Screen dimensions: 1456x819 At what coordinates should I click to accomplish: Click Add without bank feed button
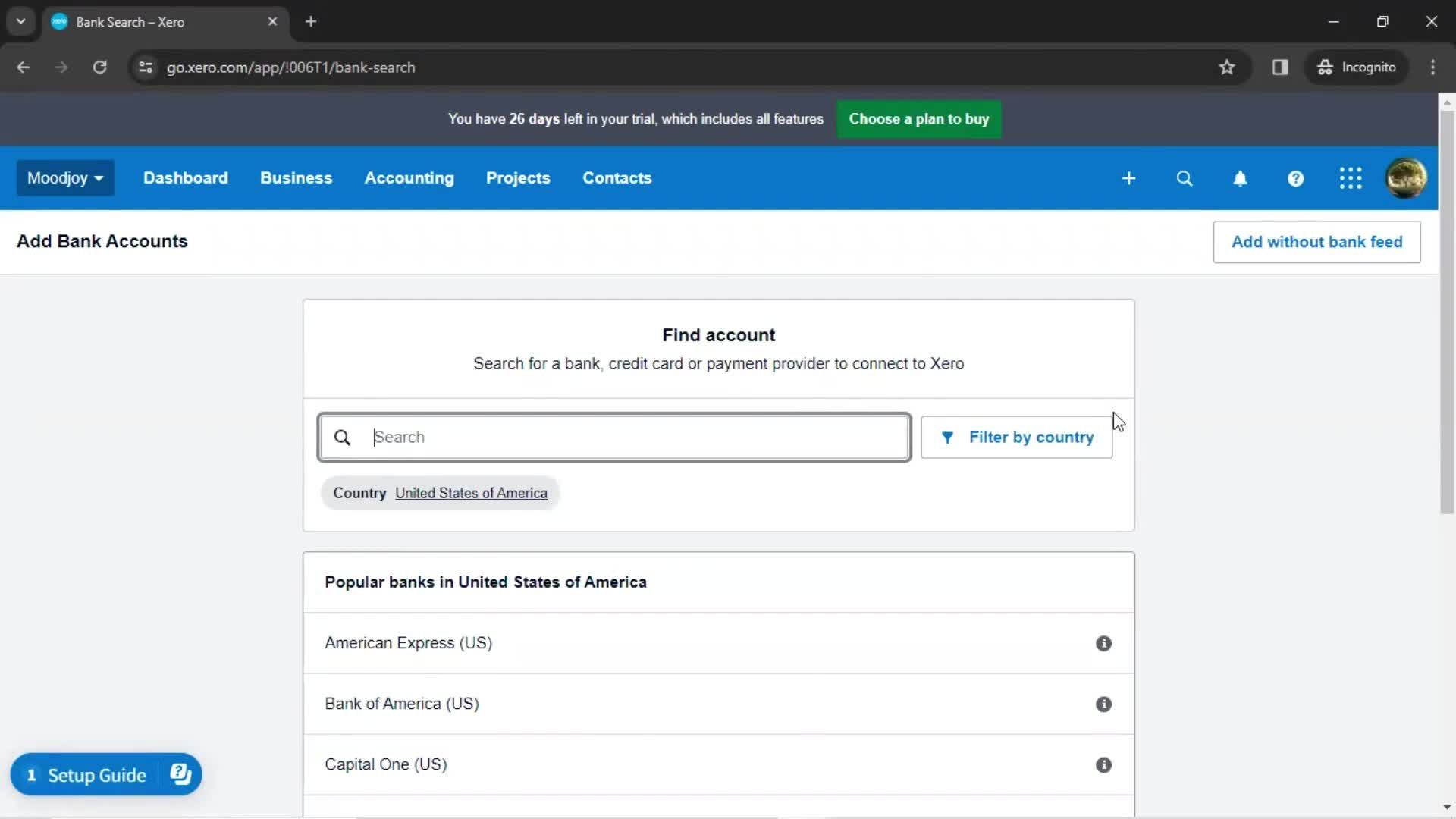click(x=1316, y=242)
